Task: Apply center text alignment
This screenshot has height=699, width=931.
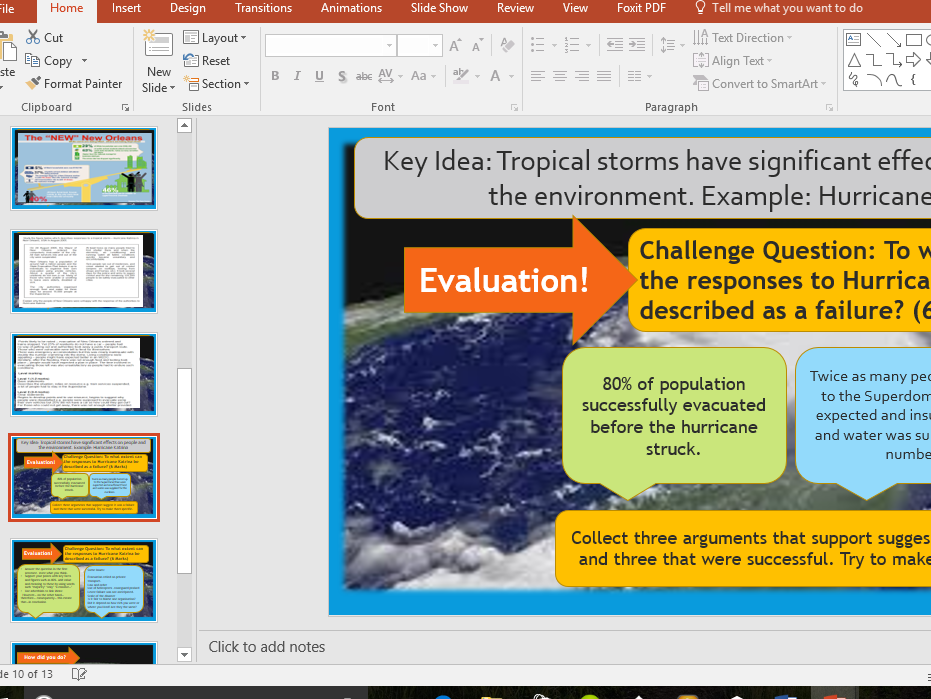Action: click(x=559, y=76)
